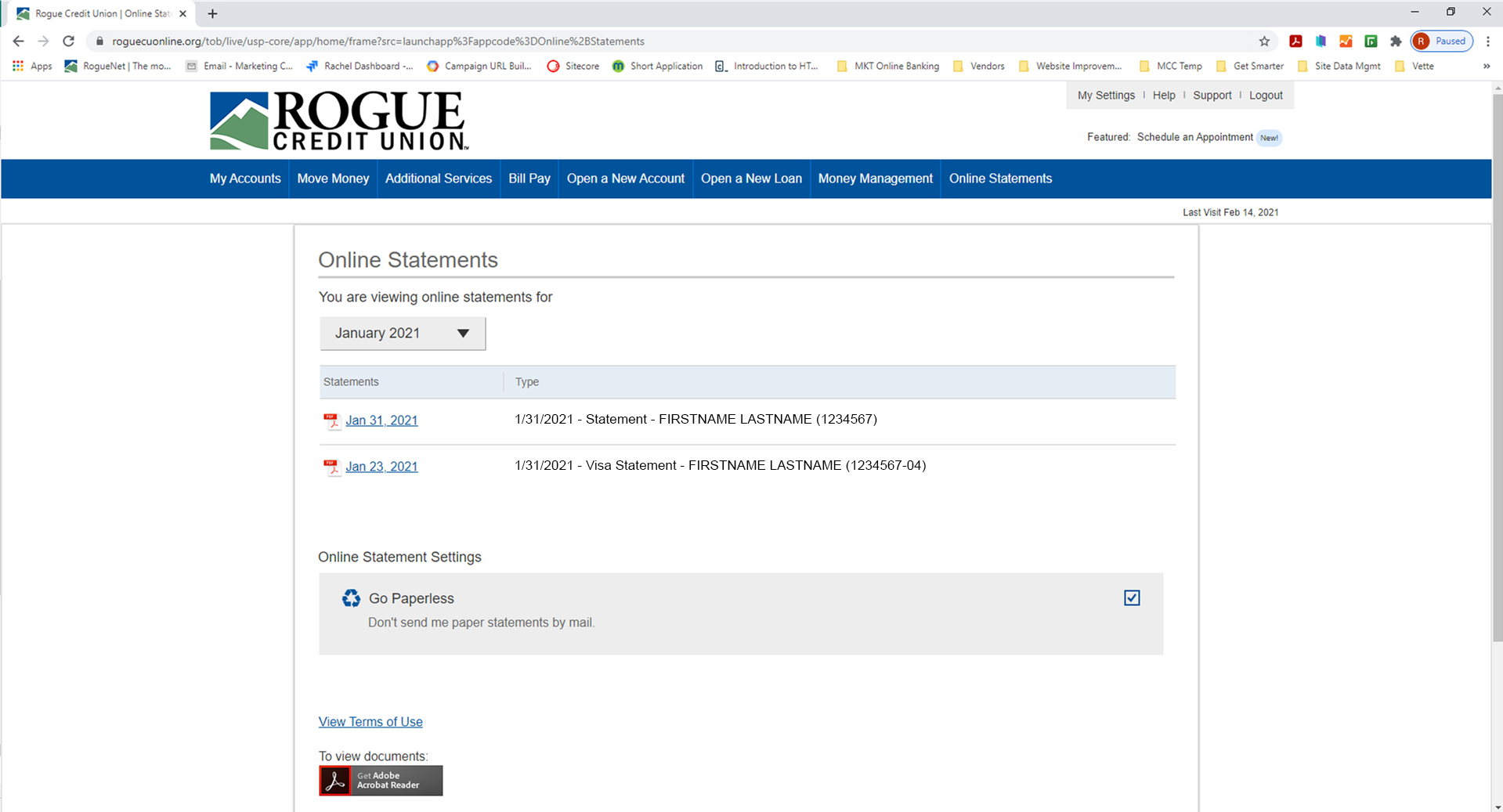1503x812 pixels.
Task: Open Chrome three-dot menu
Action: pyautogui.click(x=1488, y=42)
